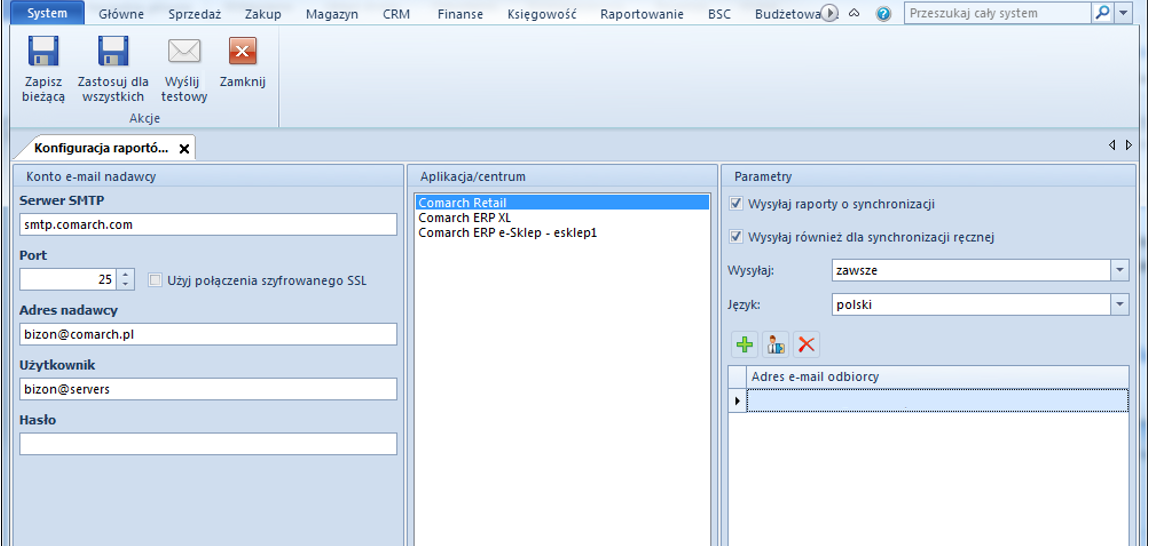The image size is (1149, 546).
Task: Click the empty Hasło password field
Action: (x=208, y=443)
